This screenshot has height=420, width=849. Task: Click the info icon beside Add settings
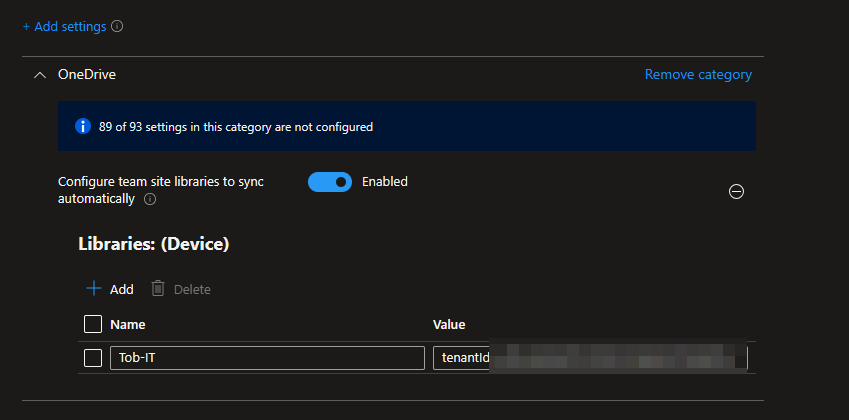117,27
